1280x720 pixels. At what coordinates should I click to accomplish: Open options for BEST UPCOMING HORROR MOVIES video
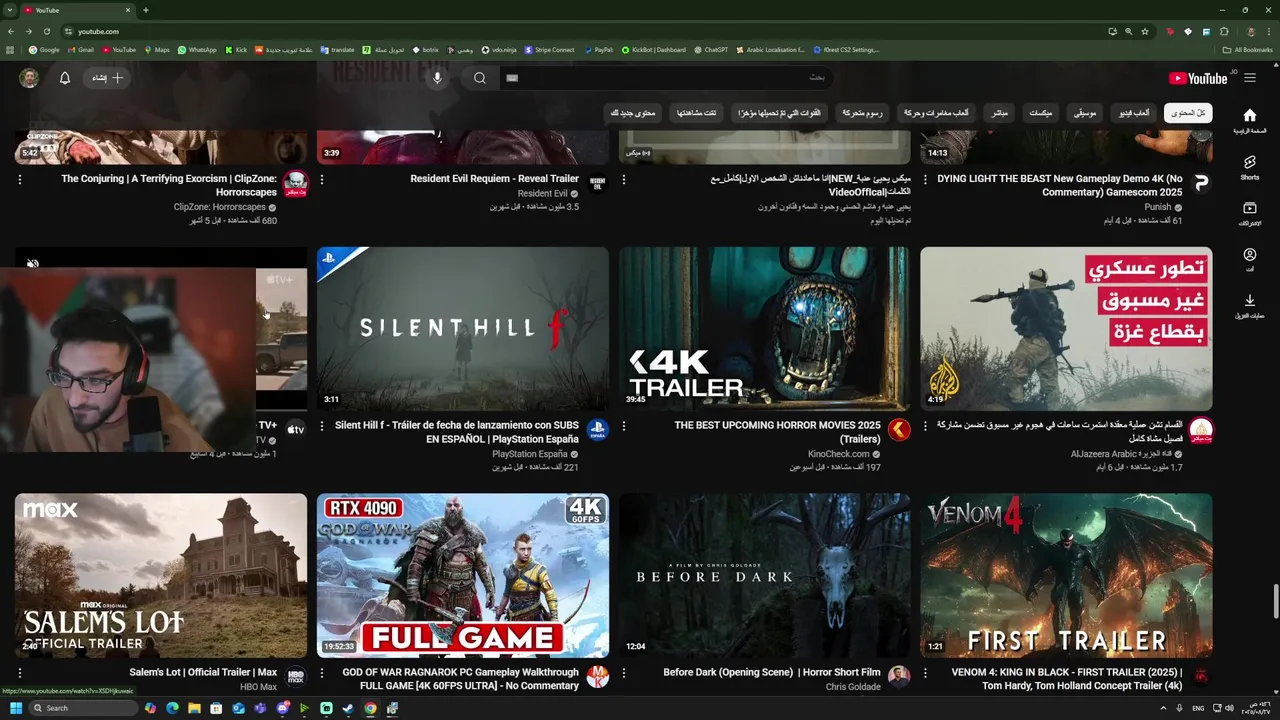[623, 426]
